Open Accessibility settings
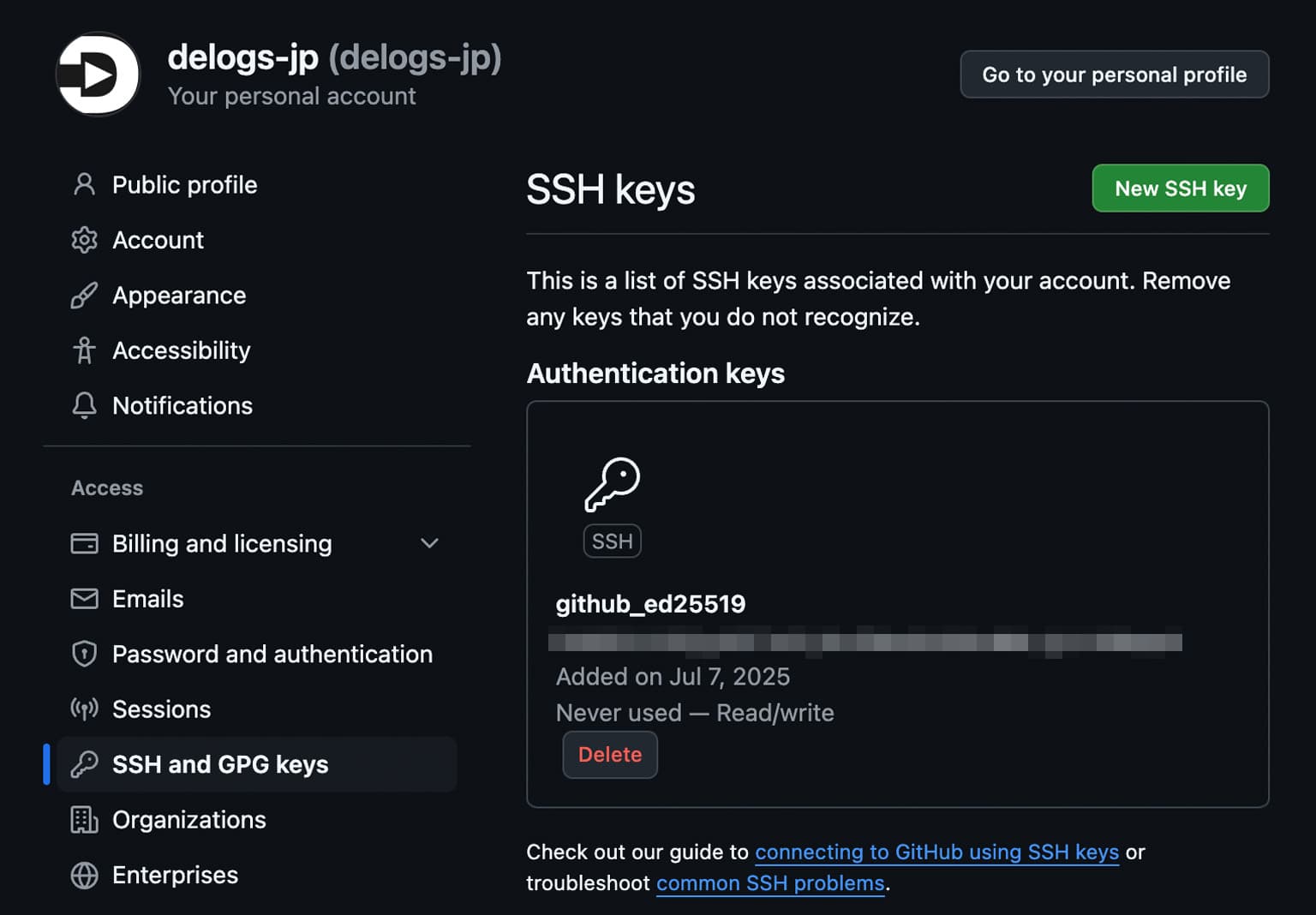This screenshot has height=915, width=1316. [257, 350]
